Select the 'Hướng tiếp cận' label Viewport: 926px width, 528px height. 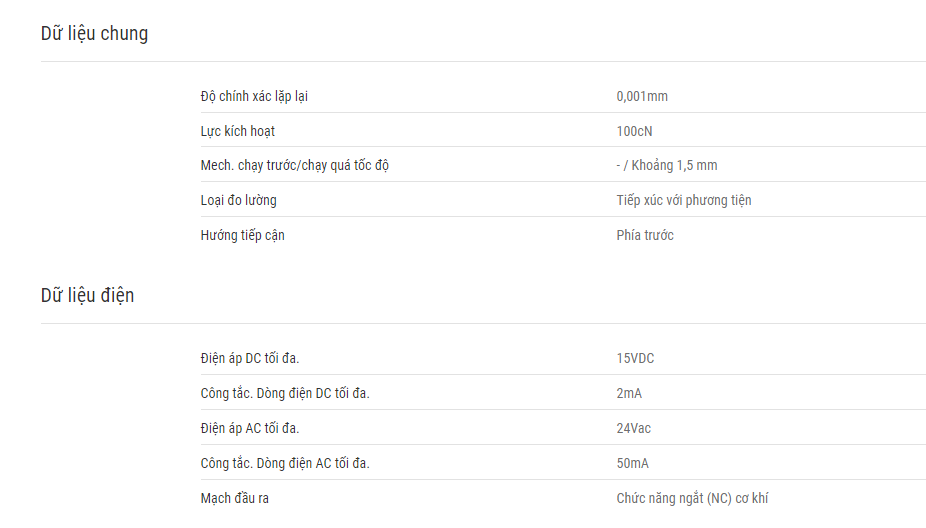tap(242, 235)
